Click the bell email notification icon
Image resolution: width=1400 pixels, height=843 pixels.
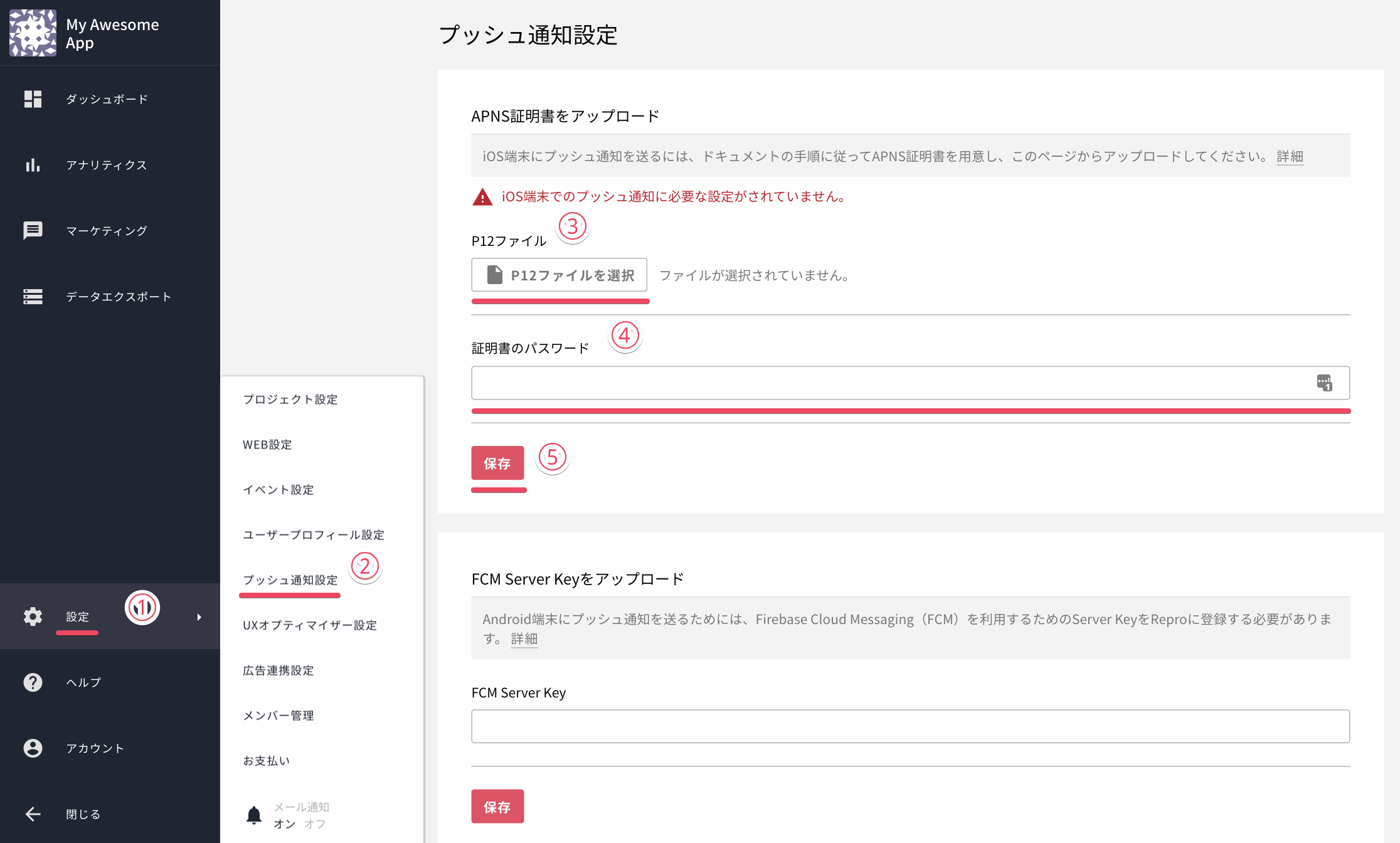254,815
